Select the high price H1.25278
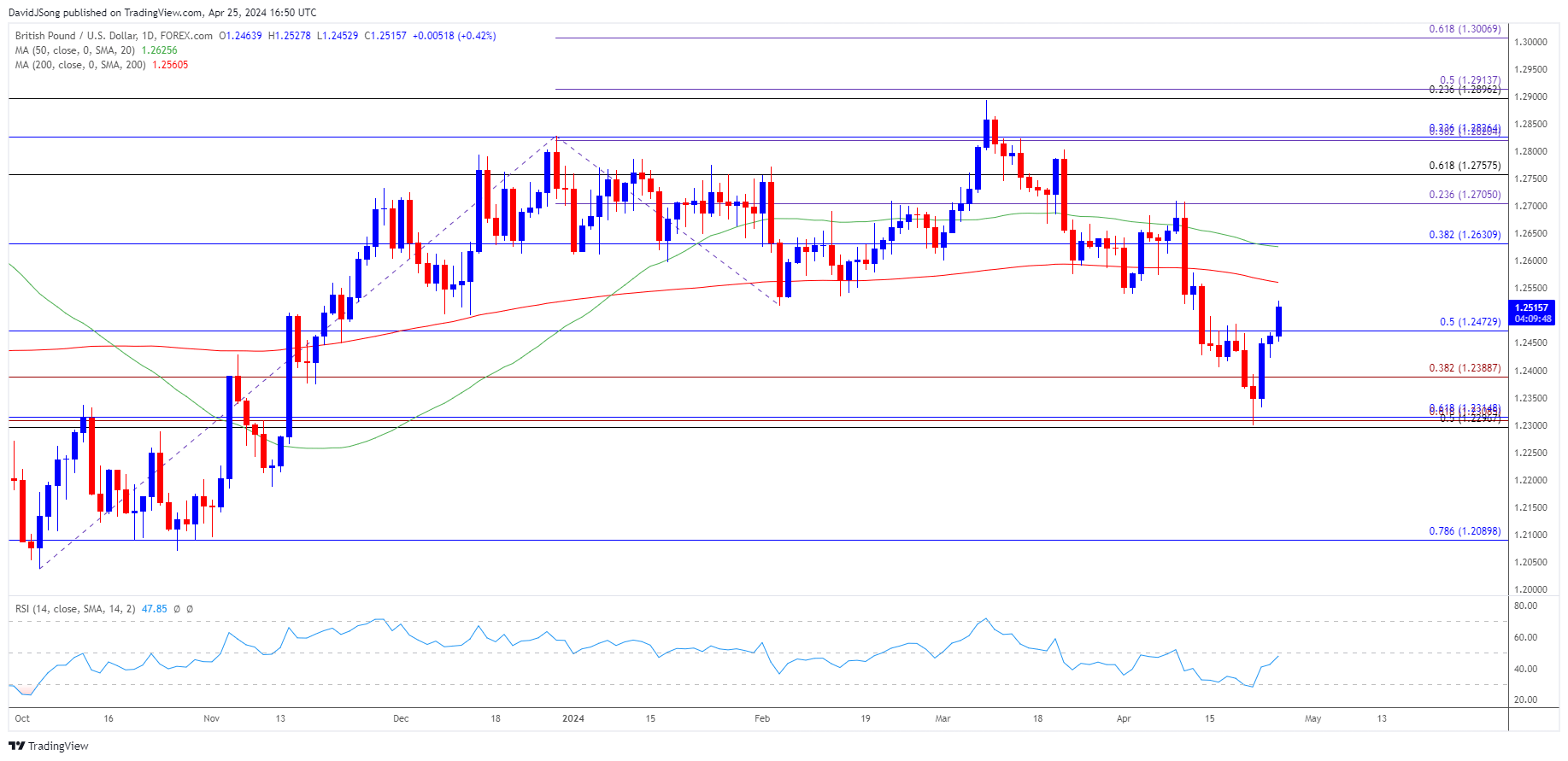 pos(289,36)
